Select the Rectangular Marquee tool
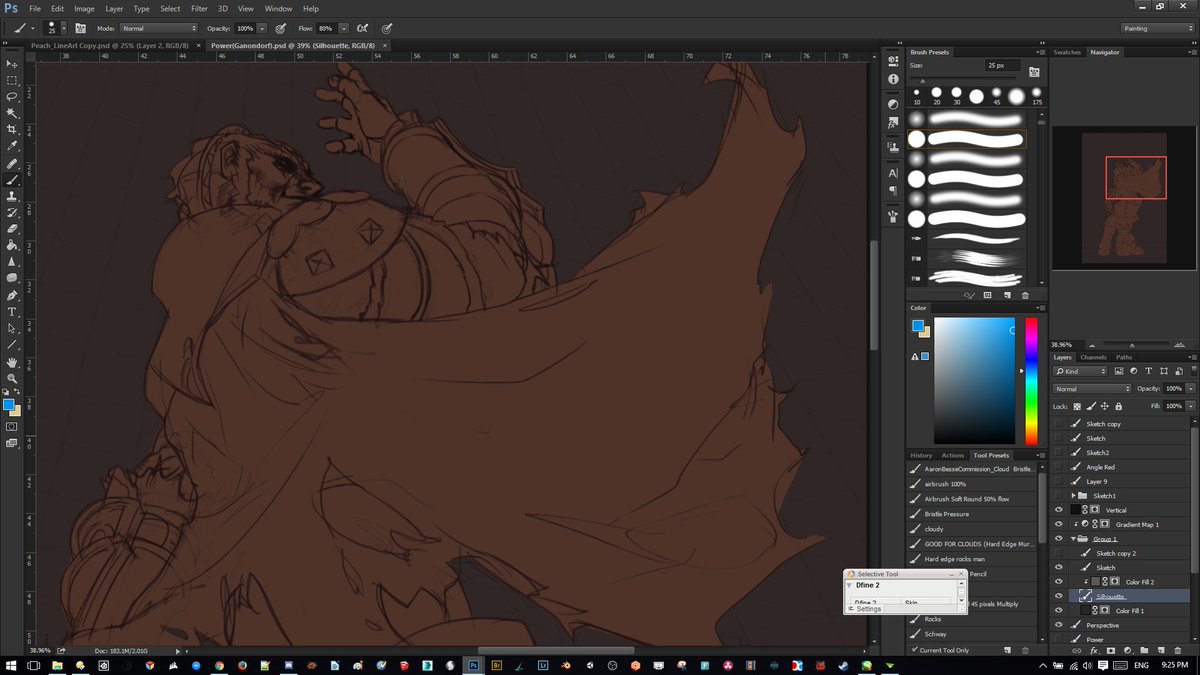This screenshot has width=1200, height=675. 12,80
